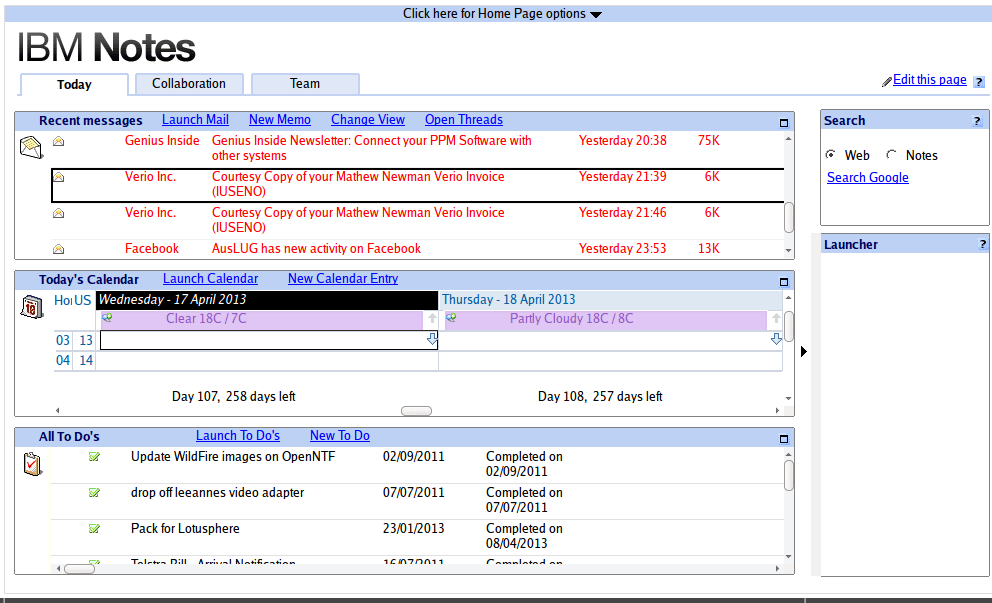Switch to the Collaboration tab
Viewport: 992px width, 603px height.
click(189, 84)
